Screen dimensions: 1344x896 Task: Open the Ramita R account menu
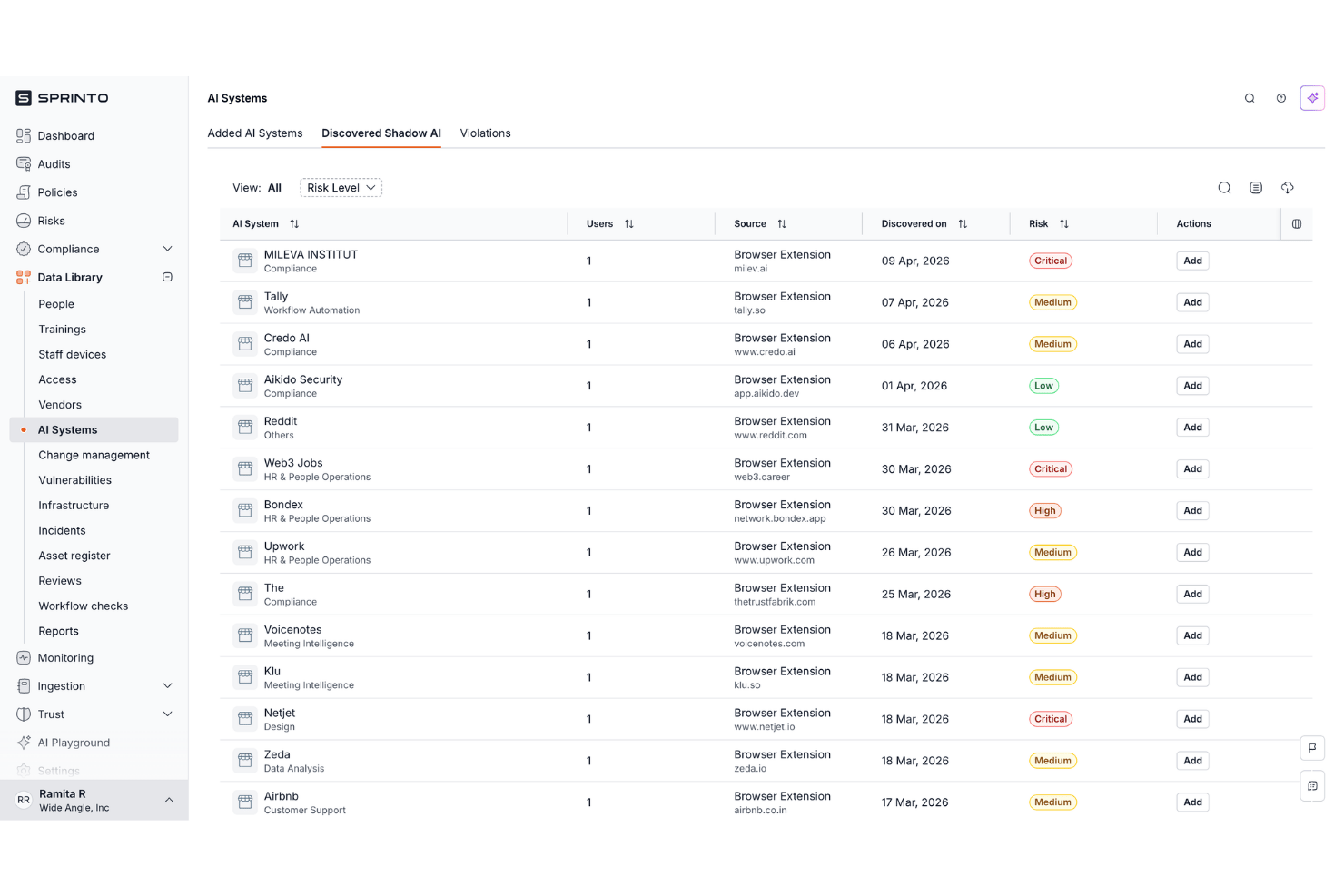pyautogui.click(x=94, y=801)
